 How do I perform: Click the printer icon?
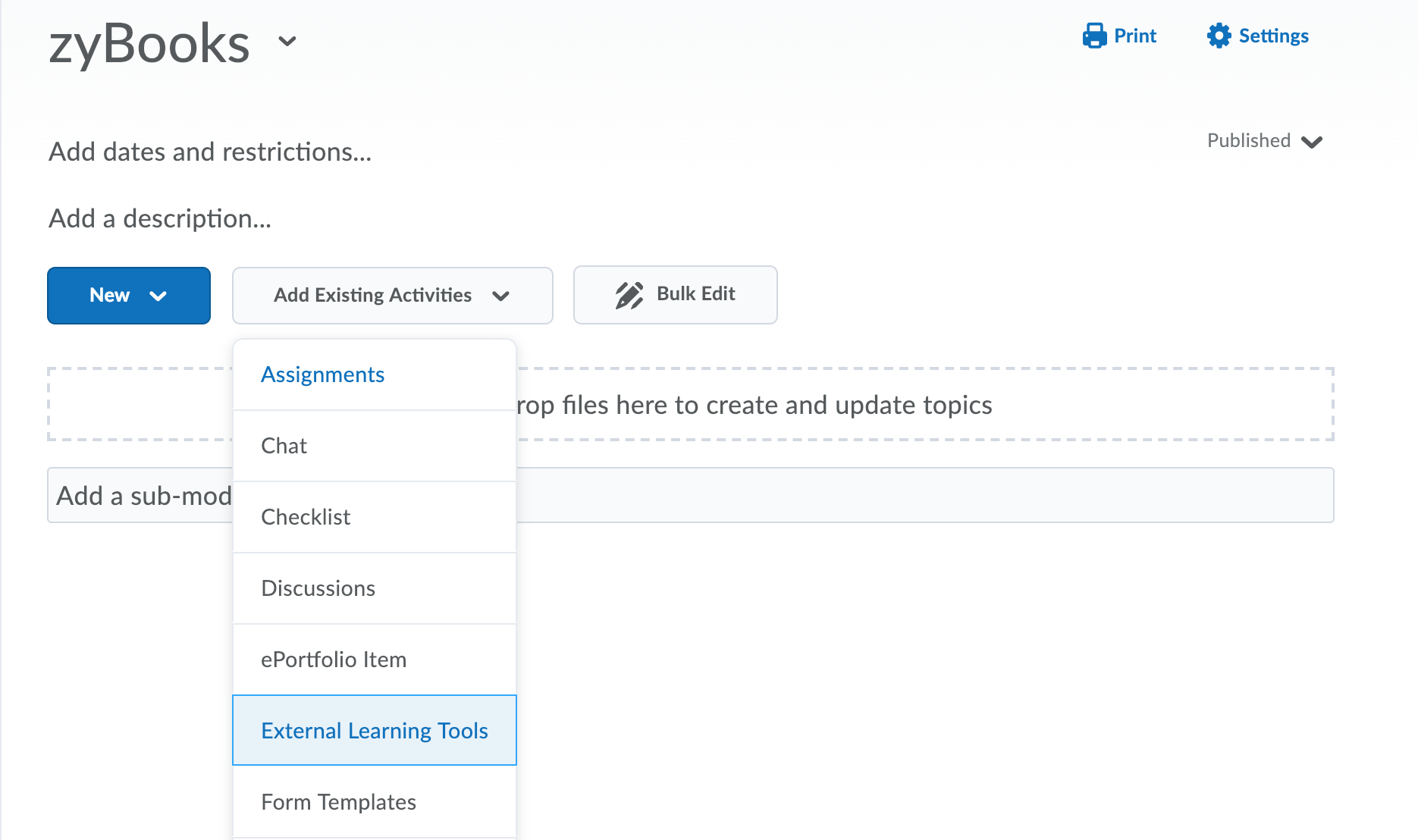tap(1094, 36)
